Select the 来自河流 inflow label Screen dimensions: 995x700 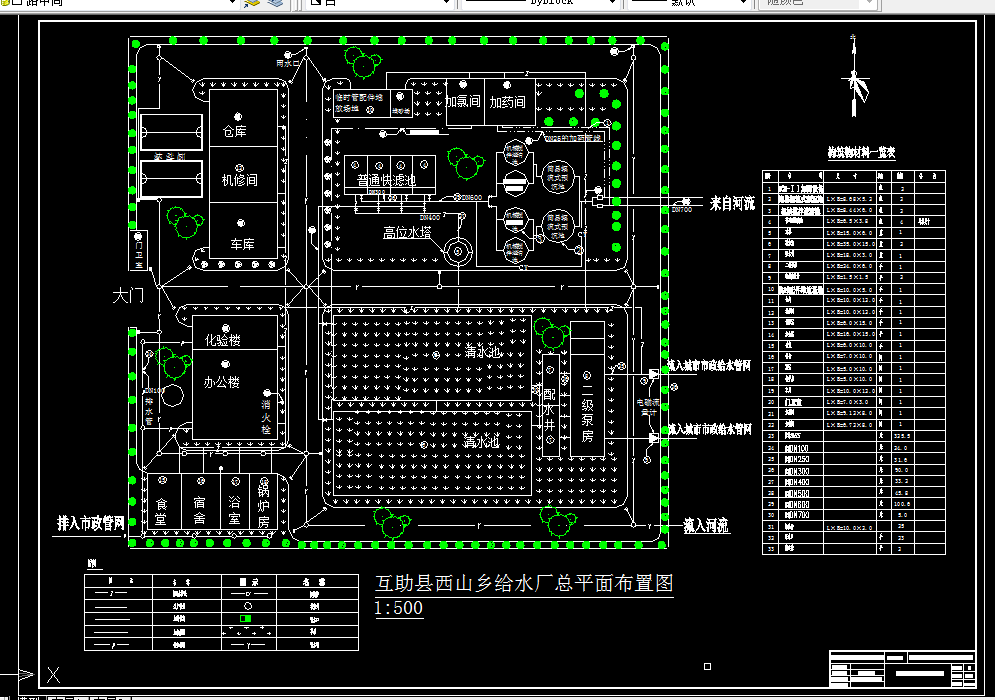[732, 203]
